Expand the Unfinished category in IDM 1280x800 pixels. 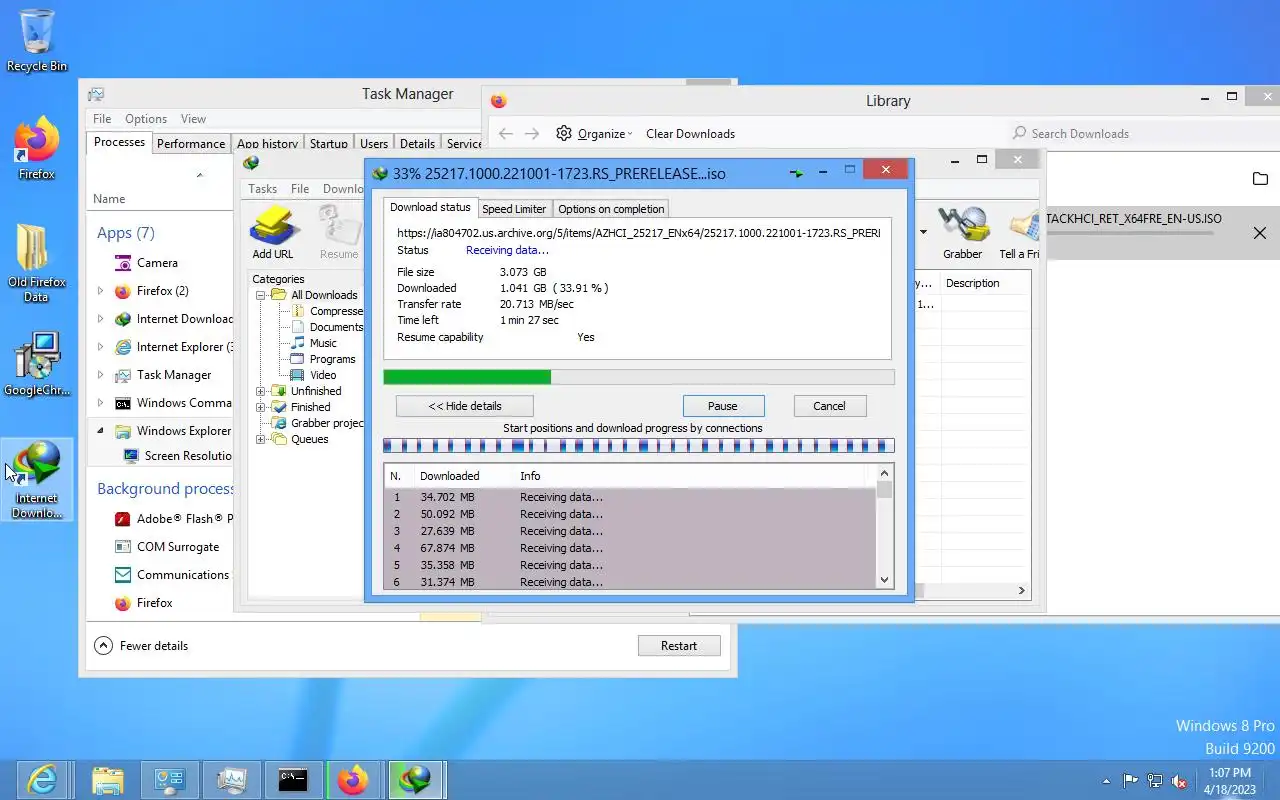[261, 391]
